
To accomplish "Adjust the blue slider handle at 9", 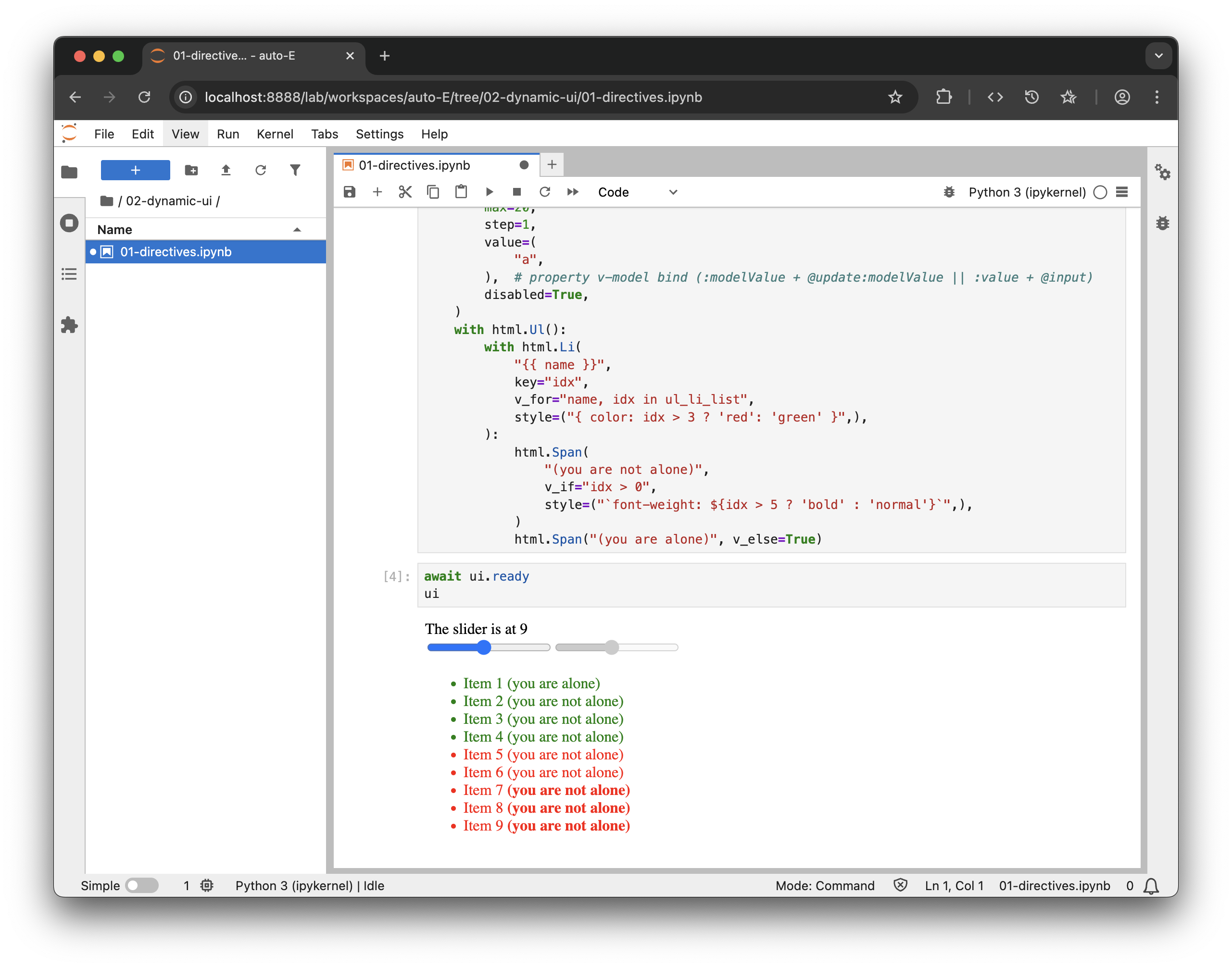I will coord(483,647).
